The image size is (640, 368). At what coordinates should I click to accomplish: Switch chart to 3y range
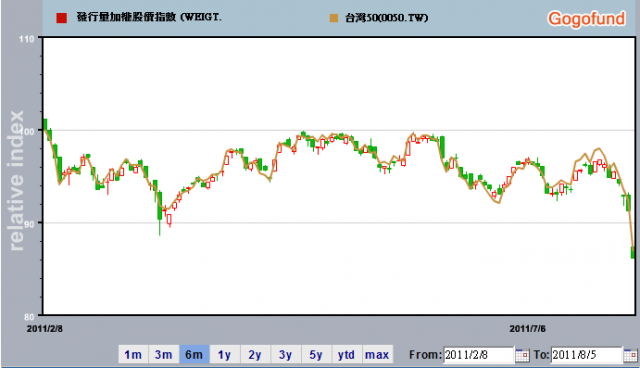[x=286, y=354]
